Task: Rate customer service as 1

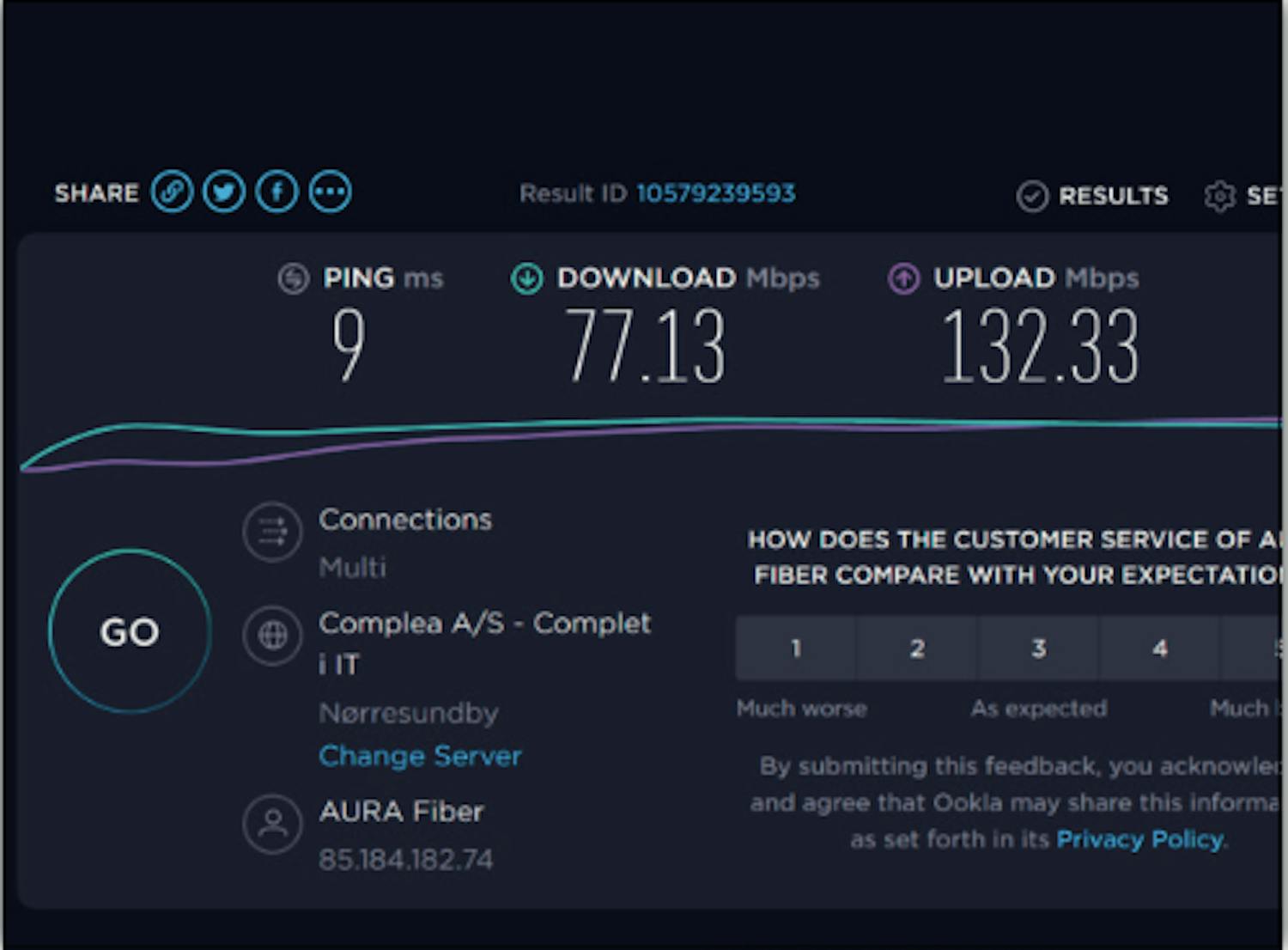Action: tap(796, 648)
